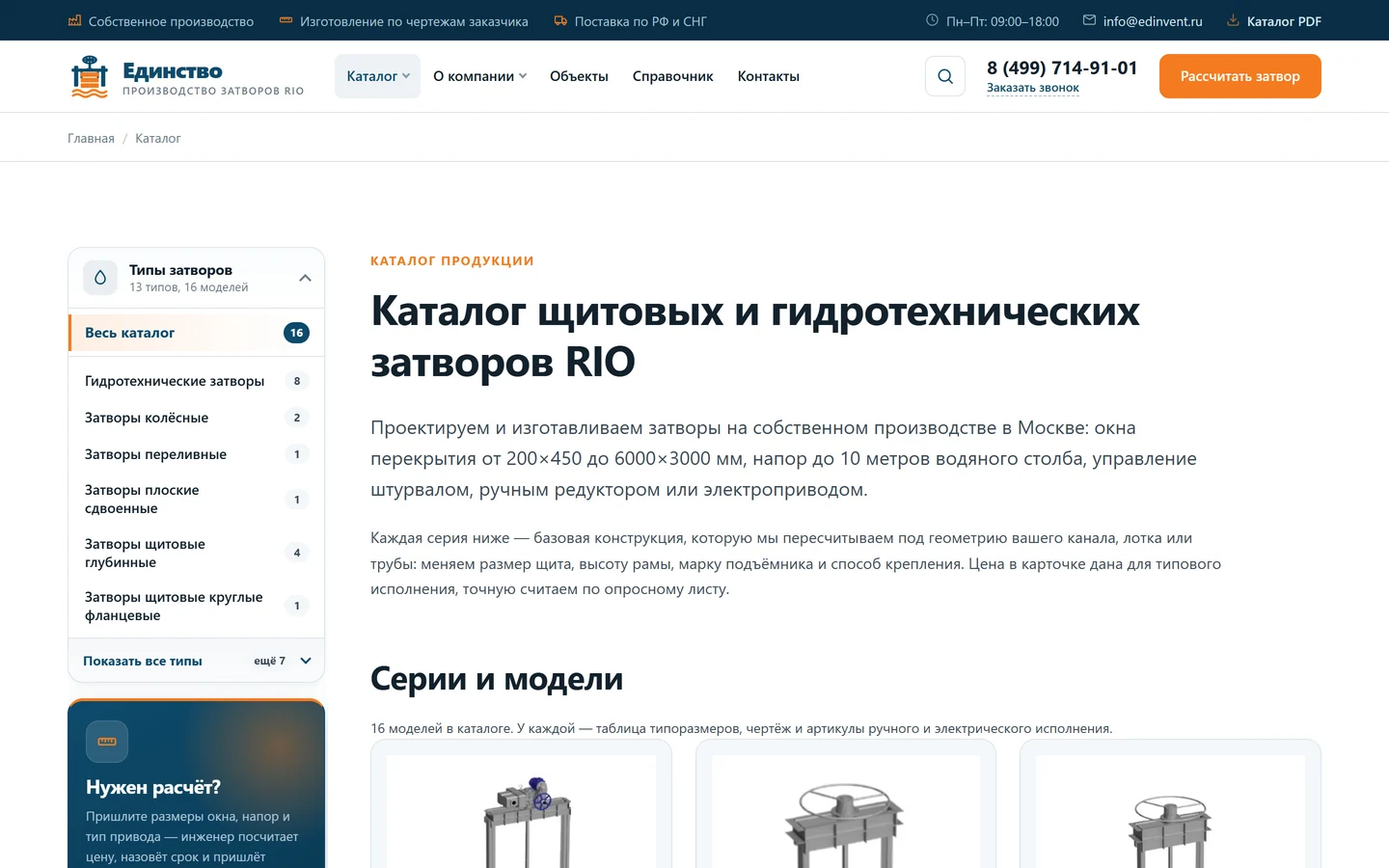Open Контакты menu item

coord(768,76)
